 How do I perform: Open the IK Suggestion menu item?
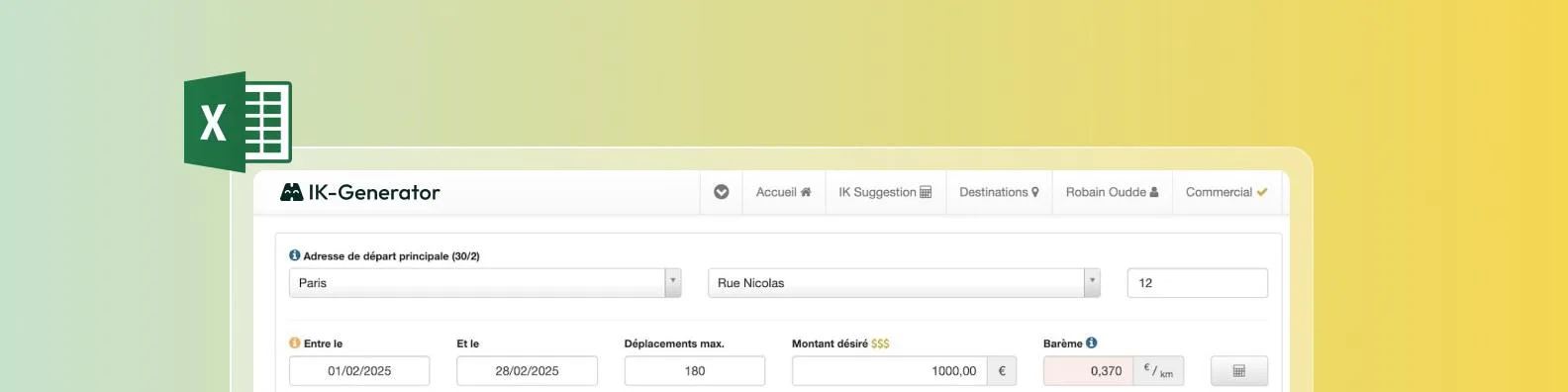tap(885, 192)
